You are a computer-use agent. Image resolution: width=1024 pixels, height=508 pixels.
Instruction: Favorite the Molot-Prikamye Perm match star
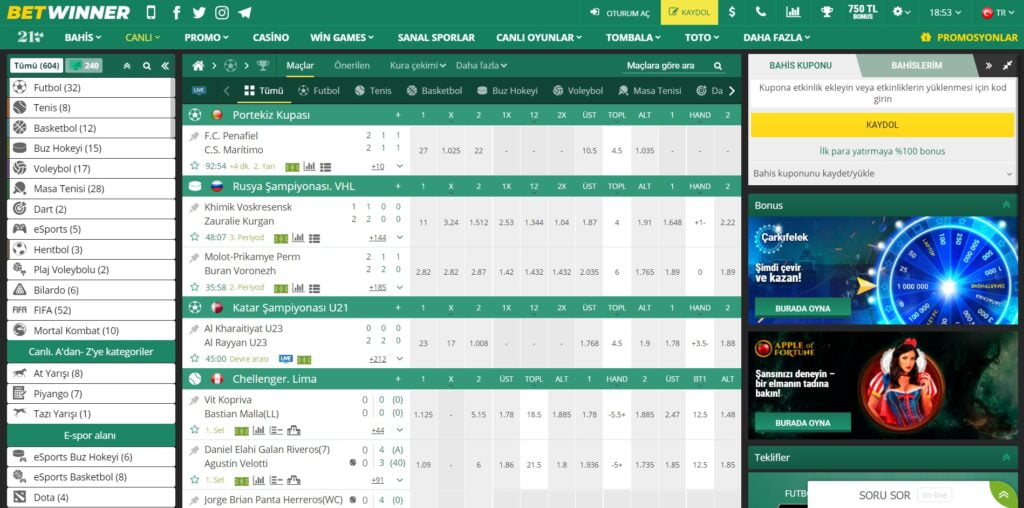[194, 287]
